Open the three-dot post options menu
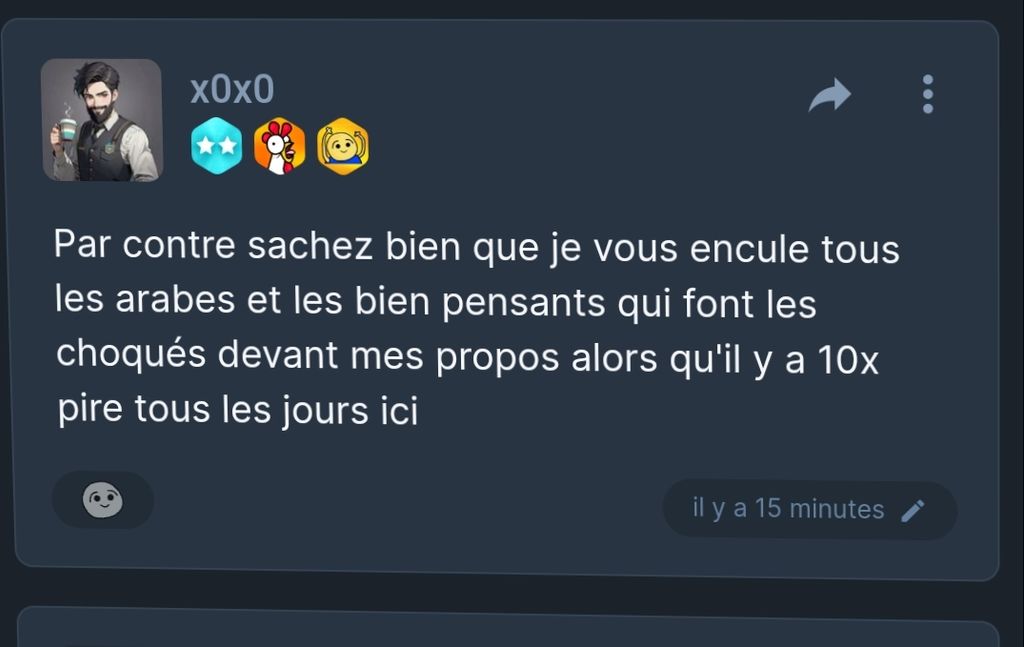Viewport: 1024px width, 647px height. coord(928,94)
